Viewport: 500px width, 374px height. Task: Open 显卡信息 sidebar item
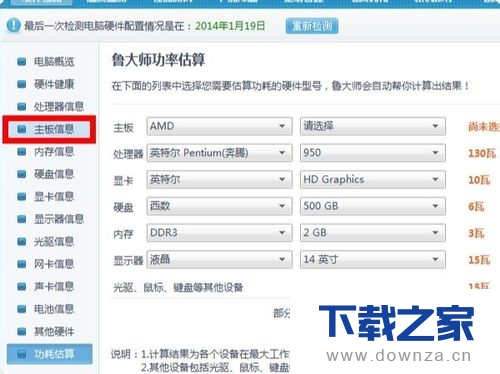[54, 196]
